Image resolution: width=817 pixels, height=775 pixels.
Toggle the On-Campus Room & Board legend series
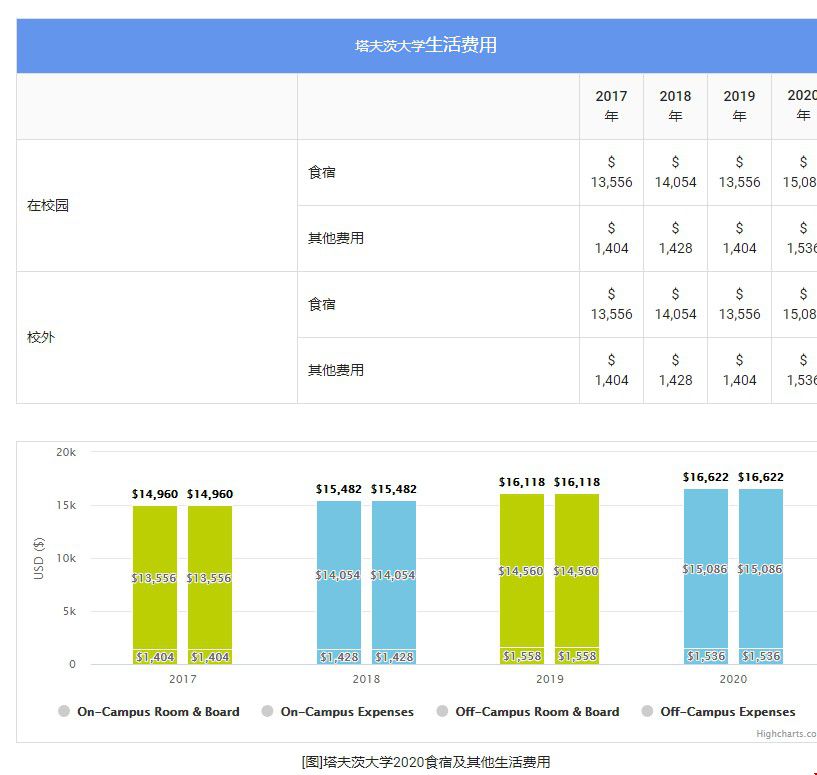coord(149,711)
